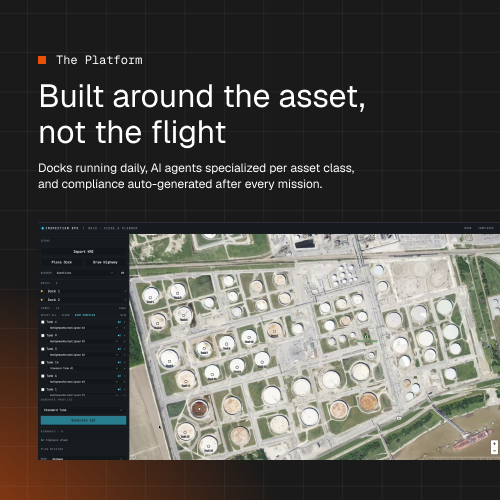
Task: Toggle the Tank 4 checkbox
Action: [43, 322]
